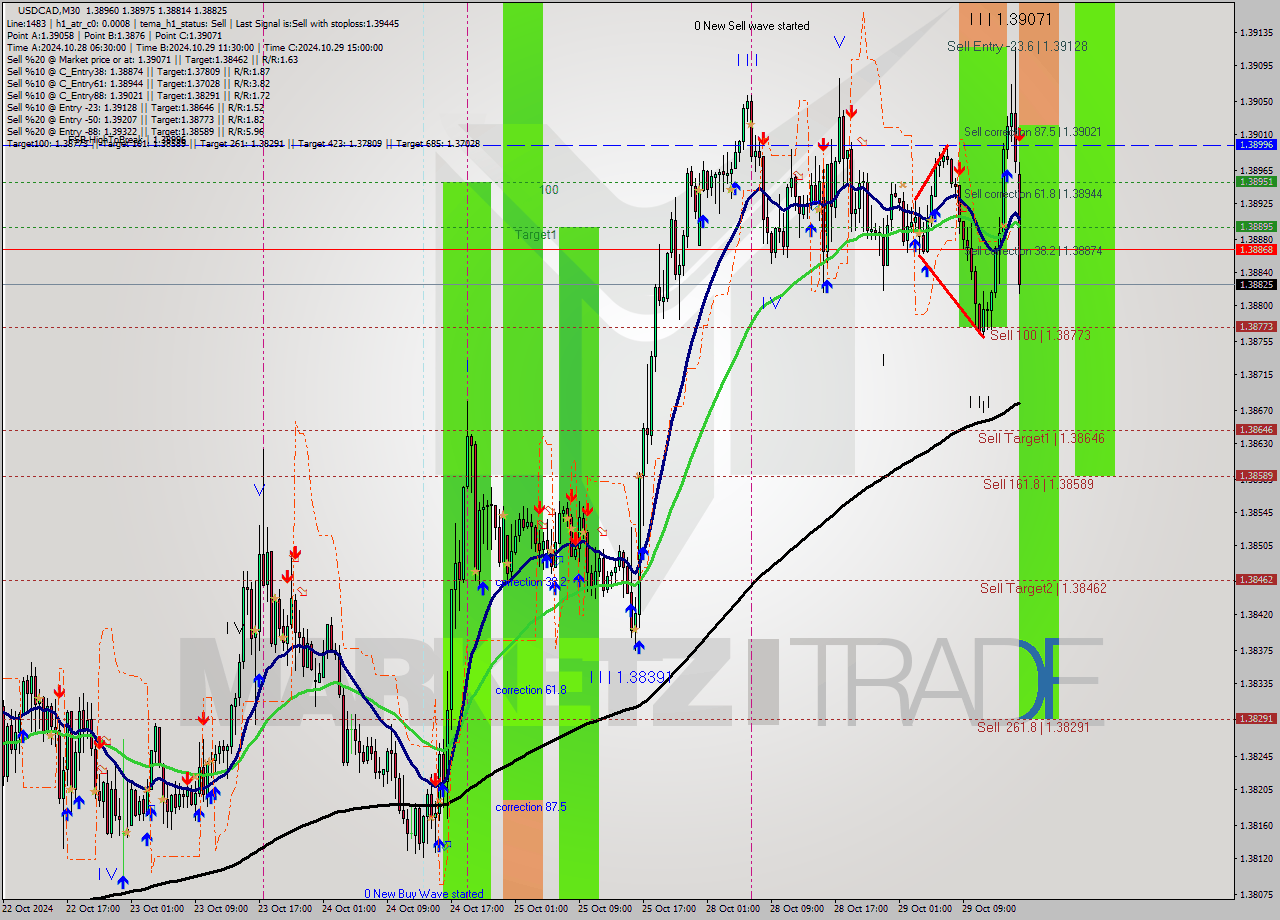Viewport: 1280px width, 920px height.
Task: Click the blue 'correction 61.8' label
Action: pyautogui.click(x=530, y=690)
